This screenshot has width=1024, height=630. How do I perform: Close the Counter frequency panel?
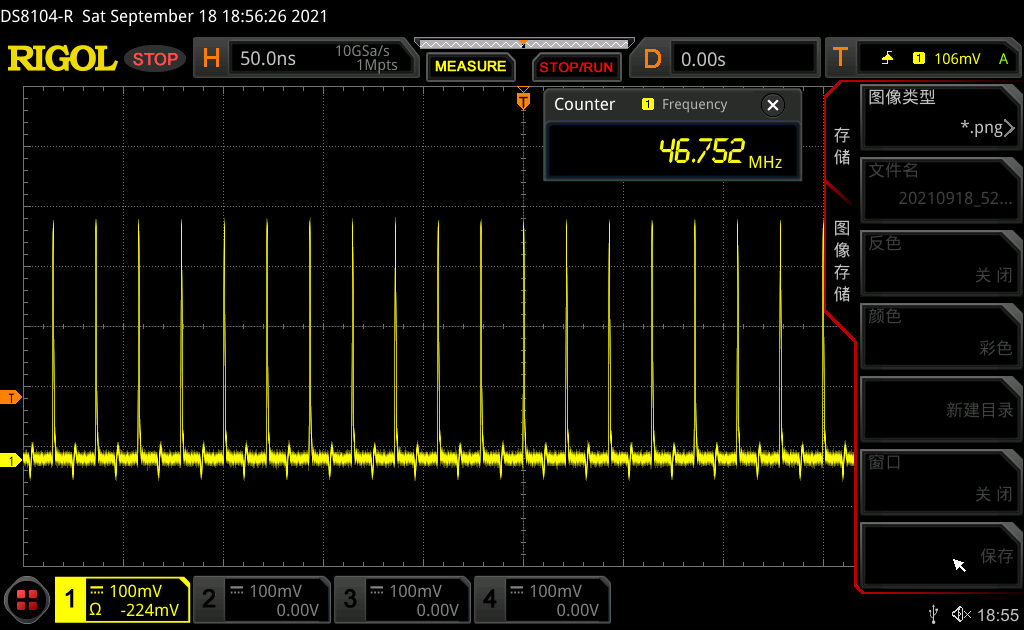pyautogui.click(x=773, y=104)
